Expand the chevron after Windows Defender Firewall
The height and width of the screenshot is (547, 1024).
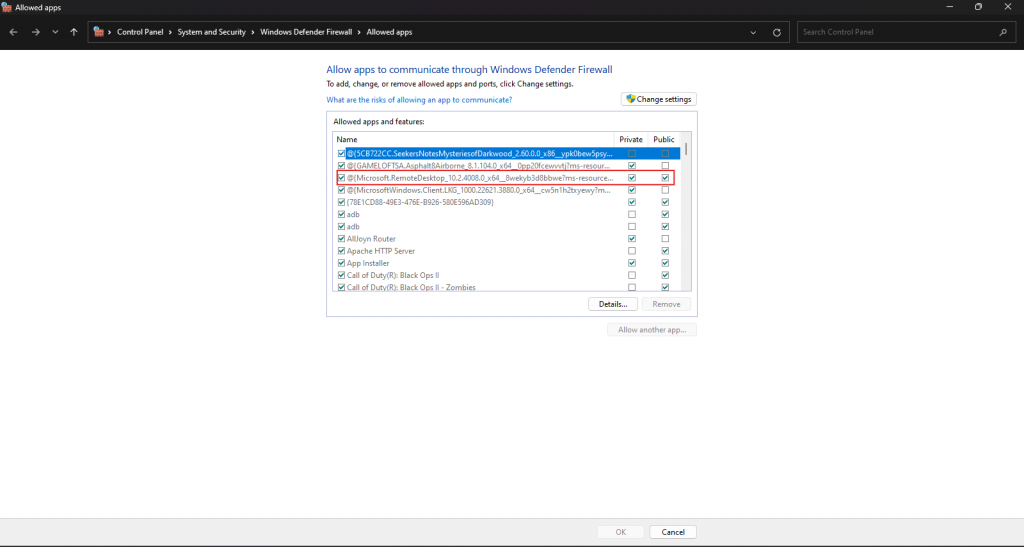(359, 32)
